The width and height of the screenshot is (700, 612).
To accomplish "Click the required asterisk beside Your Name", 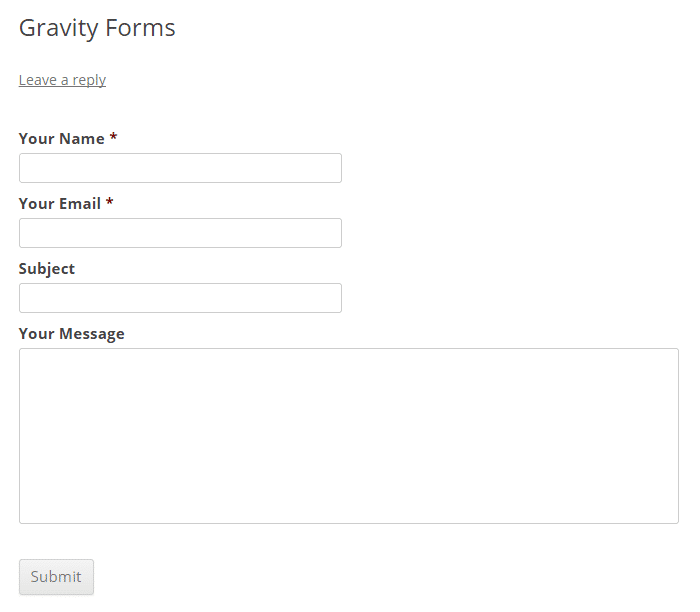I will [x=113, y=137].
